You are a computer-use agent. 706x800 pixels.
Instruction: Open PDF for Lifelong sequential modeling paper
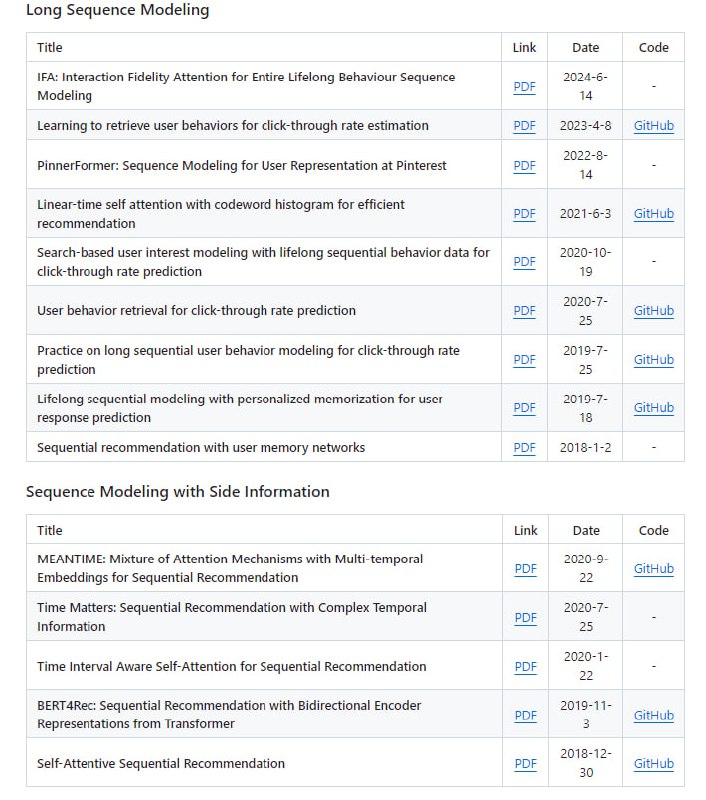pos(524,408)
